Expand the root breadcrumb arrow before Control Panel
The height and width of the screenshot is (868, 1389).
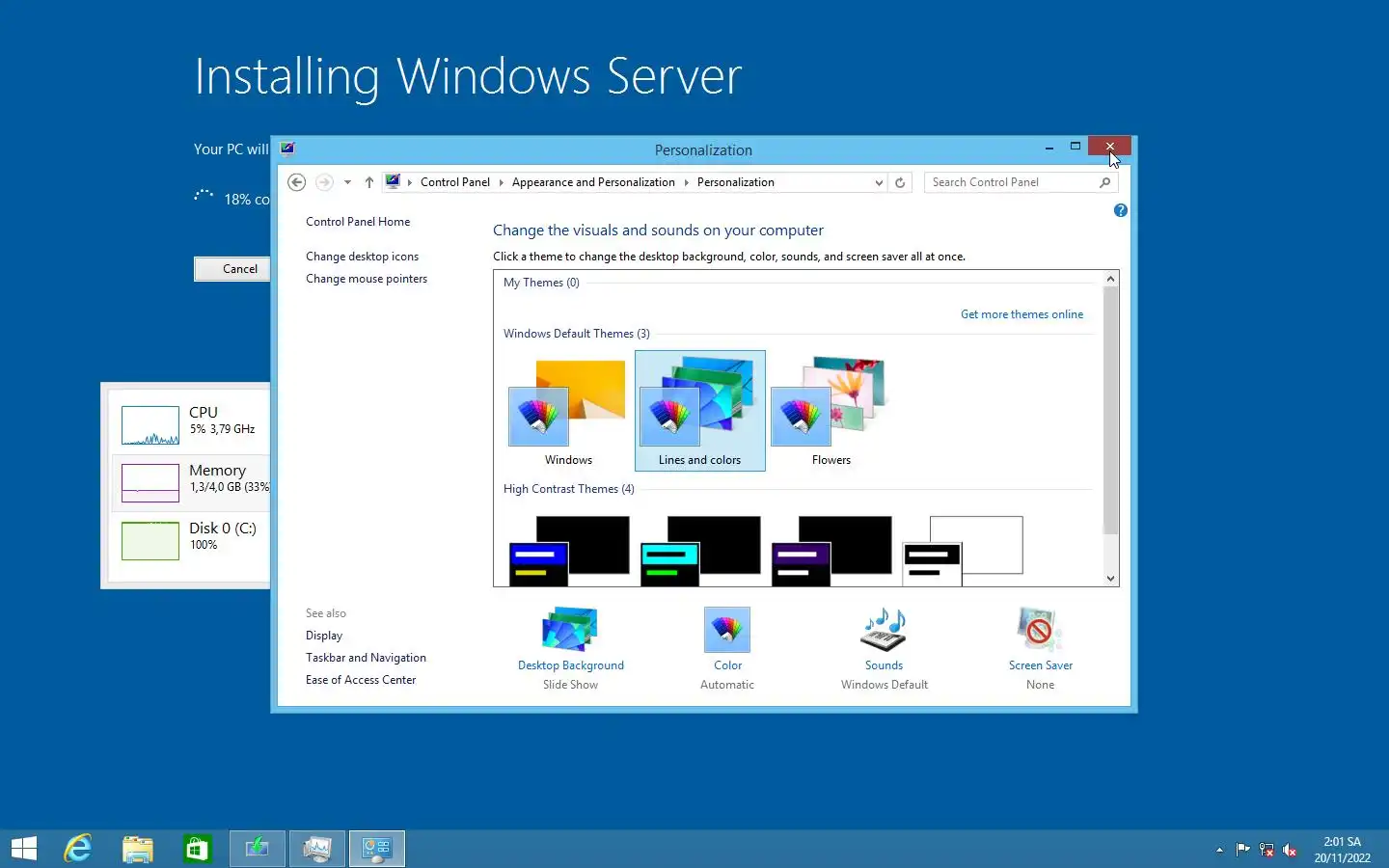click(x=410, y=182)
